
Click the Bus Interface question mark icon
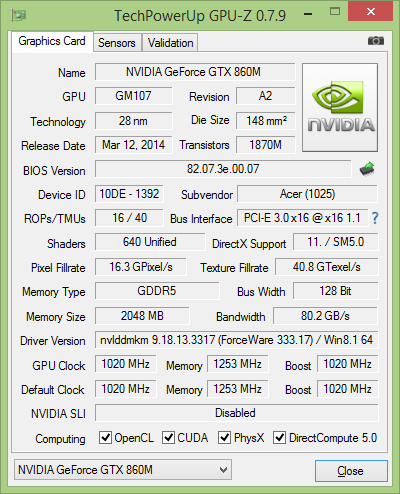[x=375, y=218]
